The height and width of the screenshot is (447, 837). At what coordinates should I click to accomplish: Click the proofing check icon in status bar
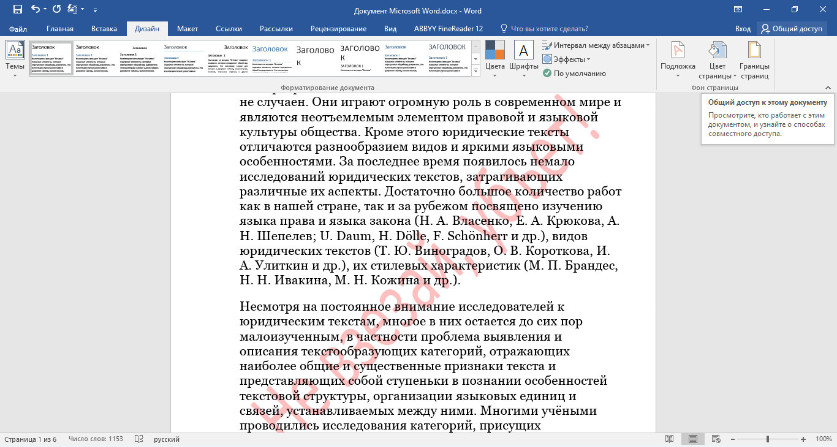click(x=139, y=439)
